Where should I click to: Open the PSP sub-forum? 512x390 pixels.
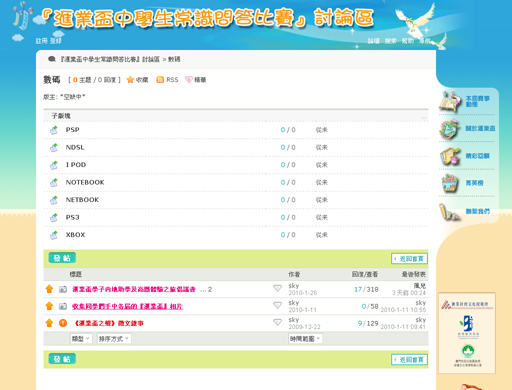coord(72,130)
